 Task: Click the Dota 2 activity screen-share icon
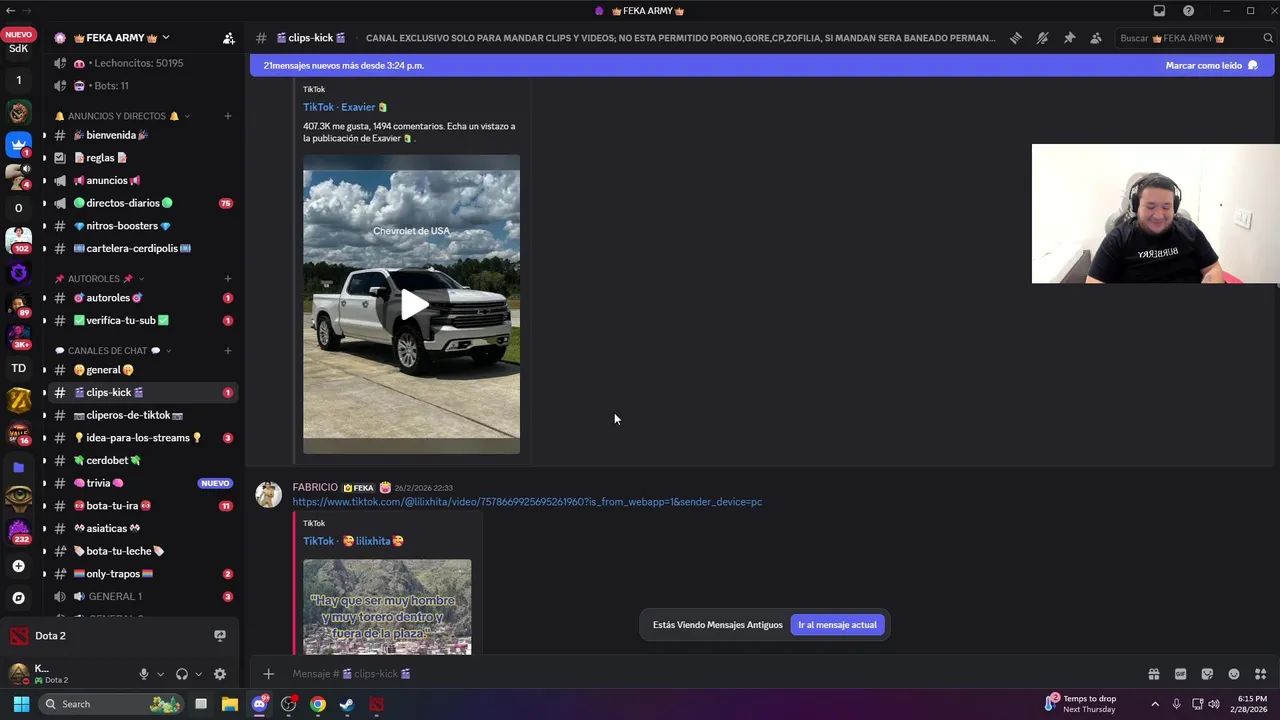coord(220,636)
